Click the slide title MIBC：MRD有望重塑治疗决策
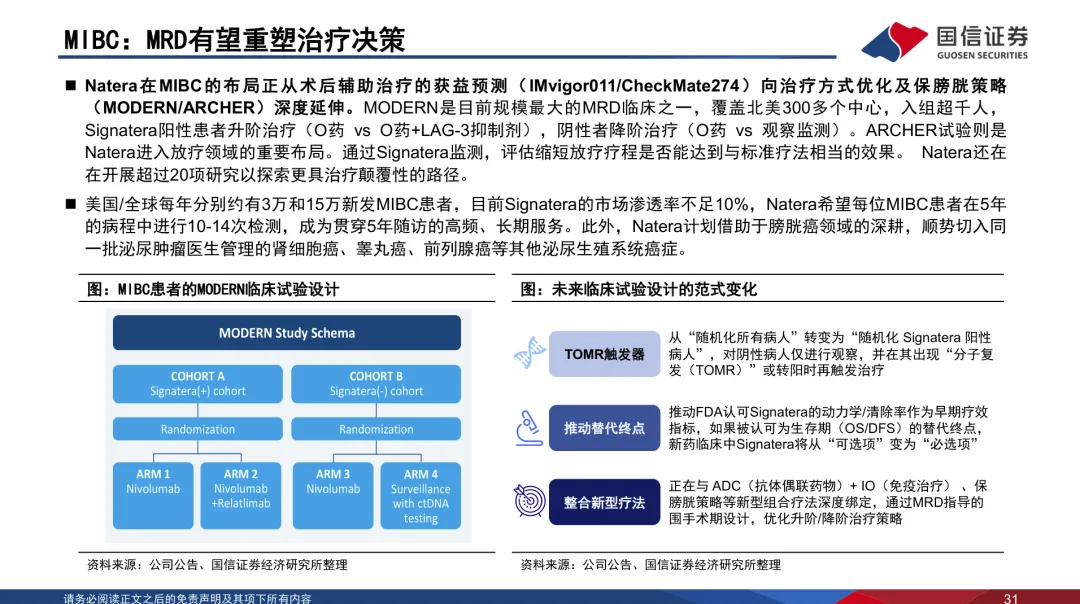Viewport: 1080px width, 604px height. coord(234,40)
